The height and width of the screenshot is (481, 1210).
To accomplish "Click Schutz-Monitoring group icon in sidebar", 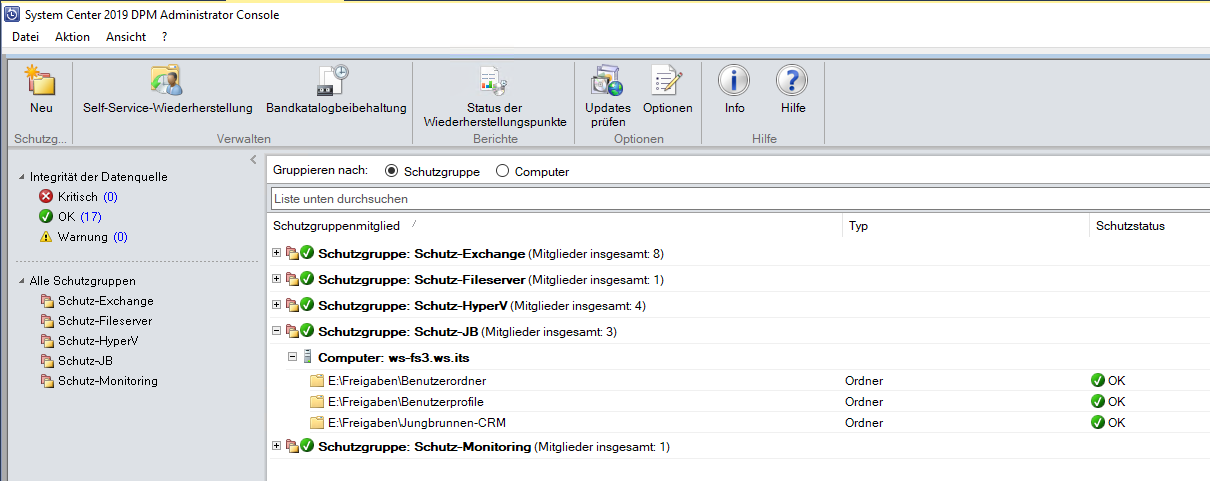I will (46, 381).
